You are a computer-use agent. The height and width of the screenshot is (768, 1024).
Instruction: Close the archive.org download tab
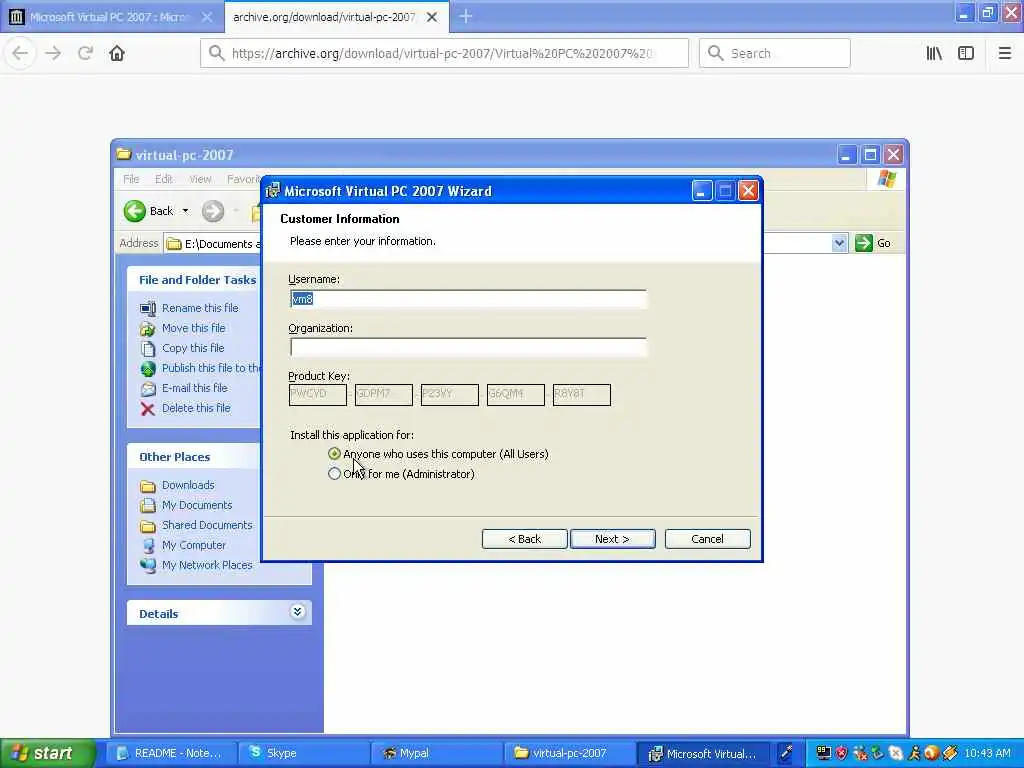(x=432, y=17)
